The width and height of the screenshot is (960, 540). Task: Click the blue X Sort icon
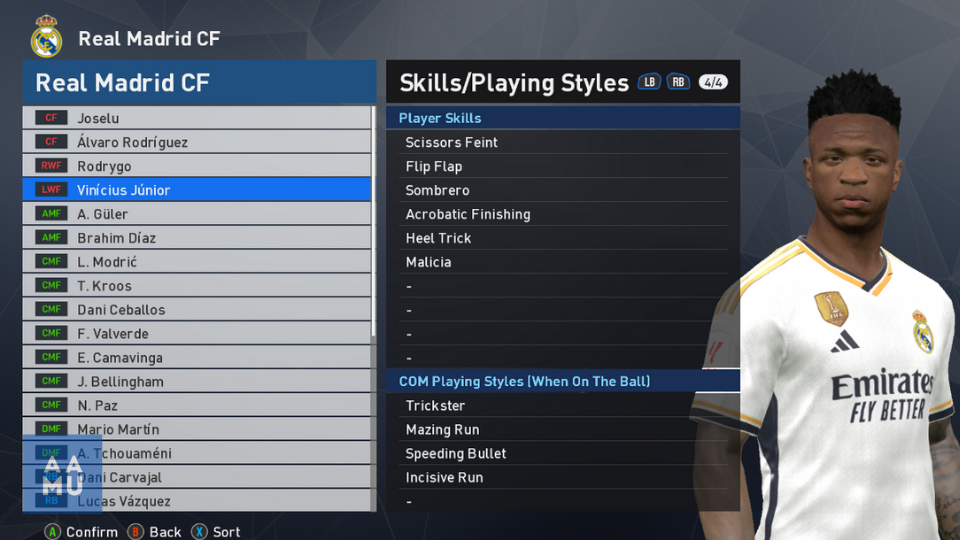coord(199,531)
